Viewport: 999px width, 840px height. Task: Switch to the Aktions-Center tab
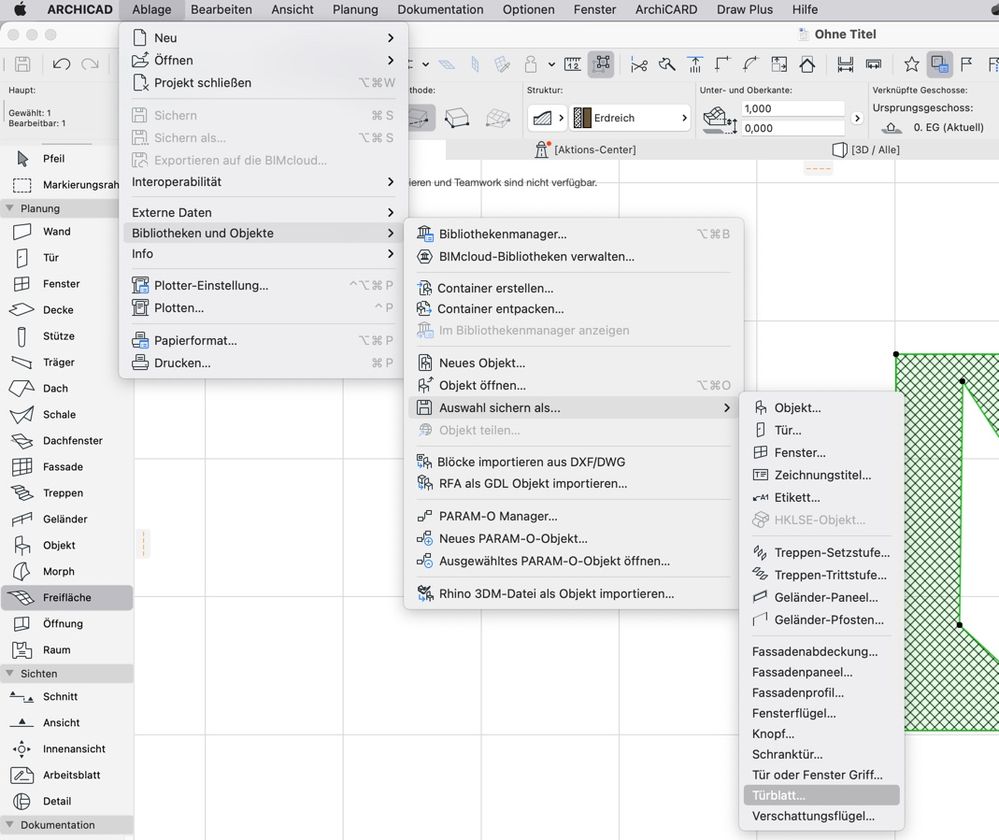pyautogui.click(x=586, y=150)
